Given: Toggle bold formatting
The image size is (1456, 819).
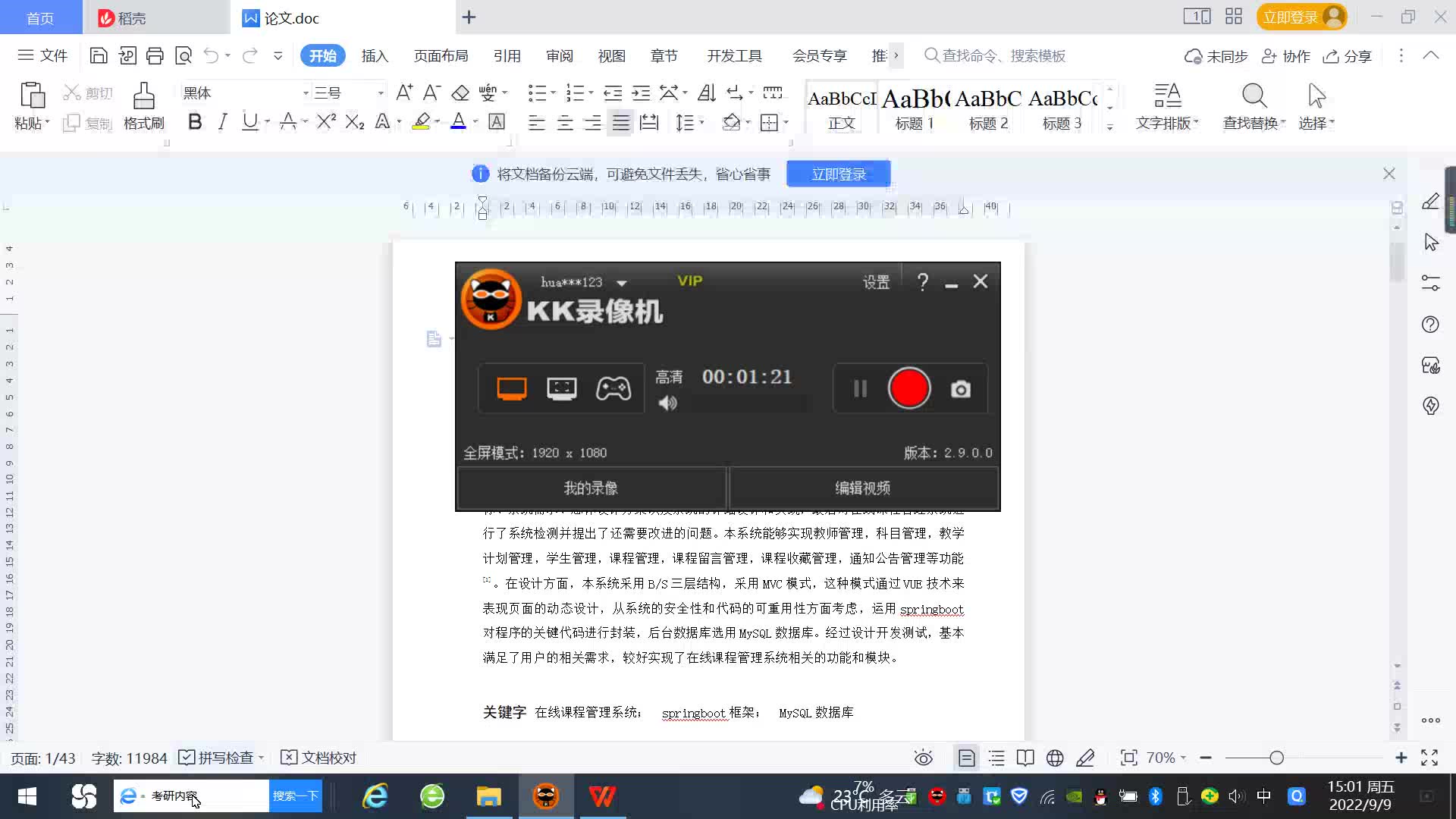Looking at the screenshot, I should (x=195, y=122).
